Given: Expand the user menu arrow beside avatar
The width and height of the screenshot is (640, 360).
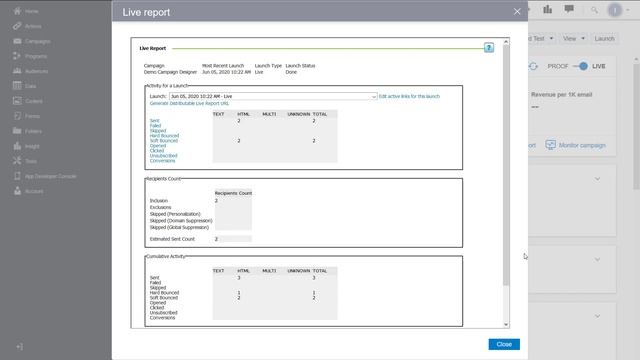Looking at the screenshot, I should pyautogui.click(x=627, y=11).
